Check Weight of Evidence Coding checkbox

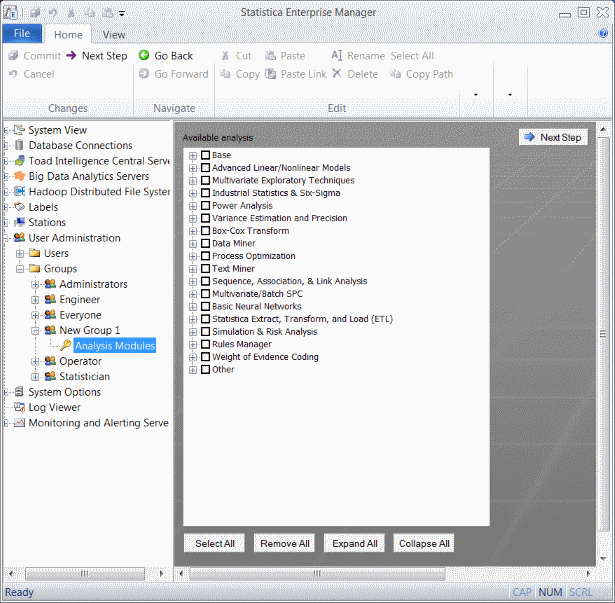(x=206, y=357)
